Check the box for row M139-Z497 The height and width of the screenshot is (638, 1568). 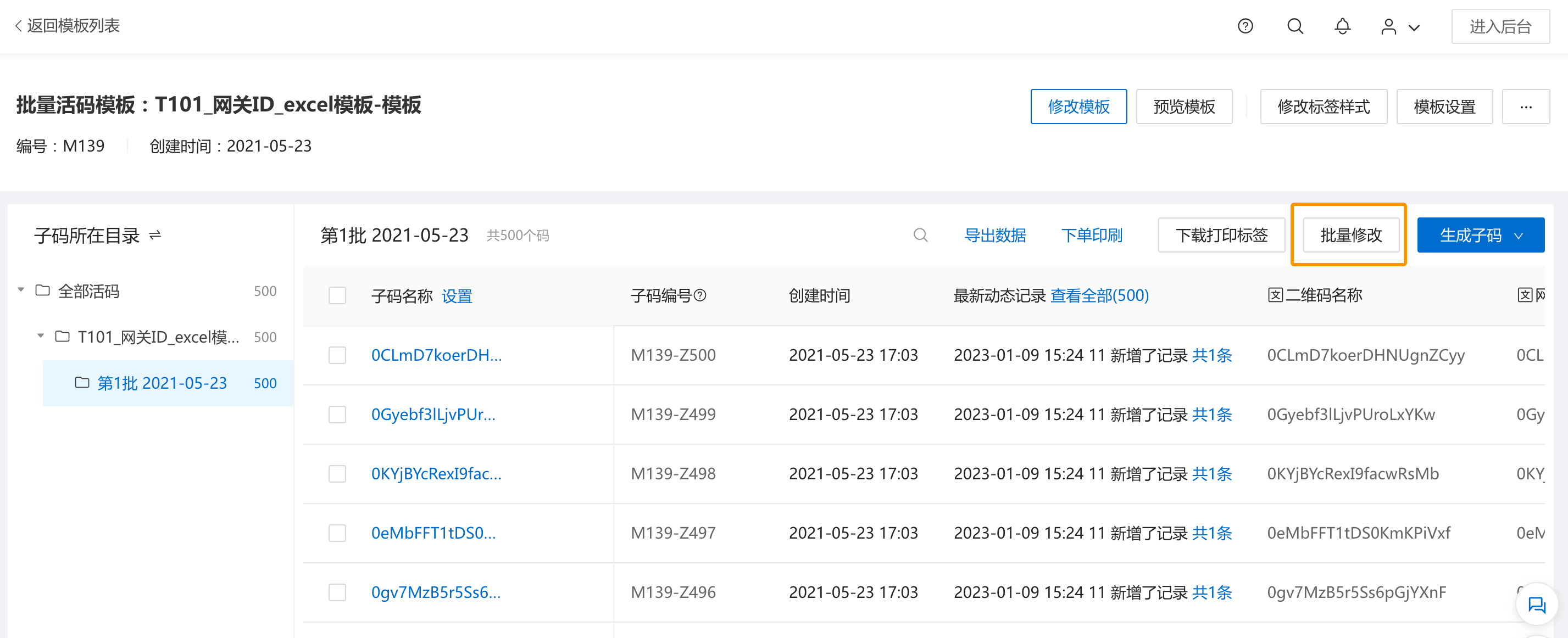pyautogui.click(x=337, y=533)
